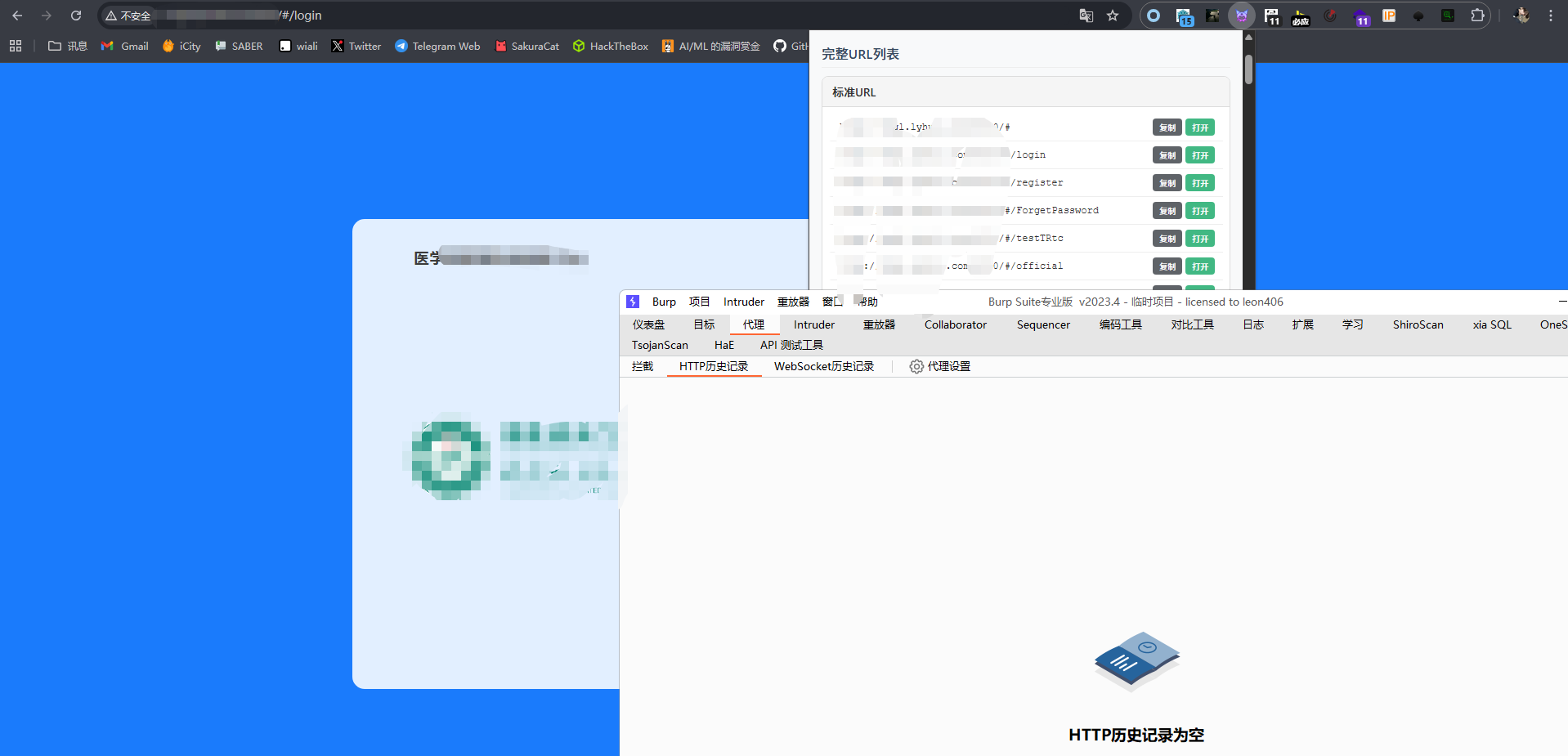This screenshot has width=1568, height=756.
Task: Open the /register URL
Action: tap(1200, 183)
